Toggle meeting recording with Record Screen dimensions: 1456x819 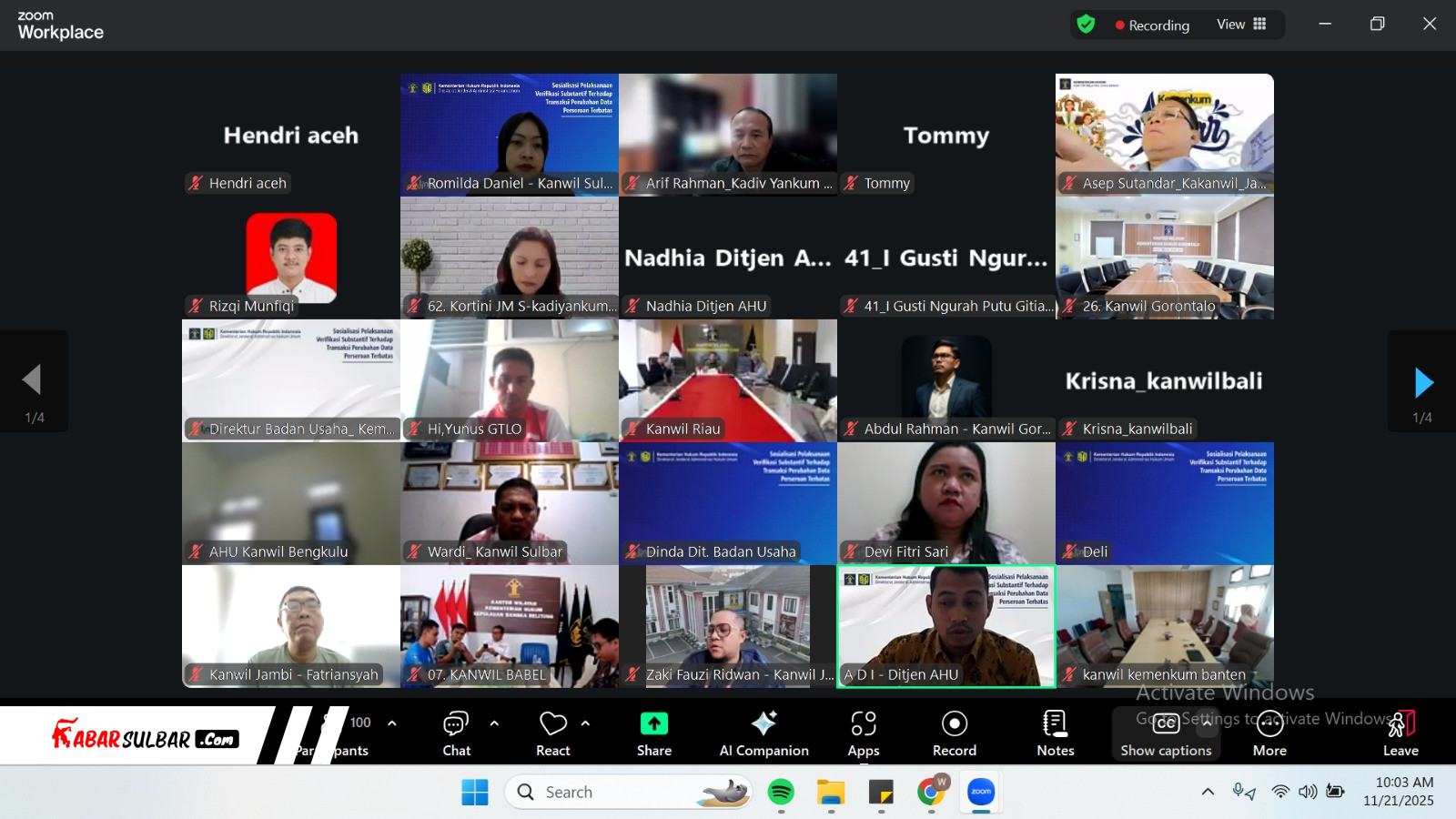954,733
